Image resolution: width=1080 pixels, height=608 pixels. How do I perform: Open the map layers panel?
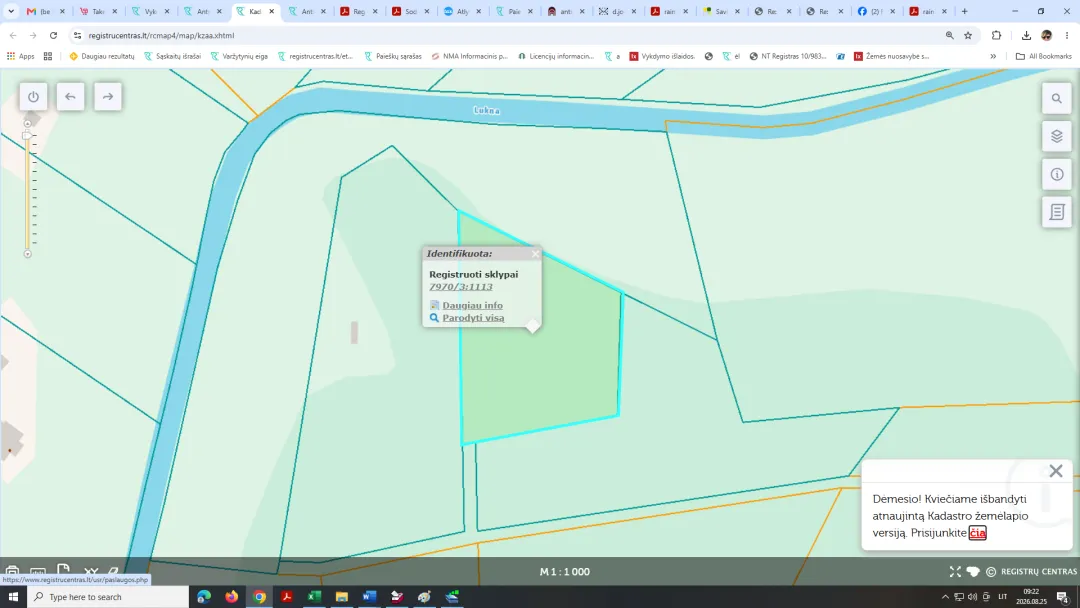pos(1057,136)
